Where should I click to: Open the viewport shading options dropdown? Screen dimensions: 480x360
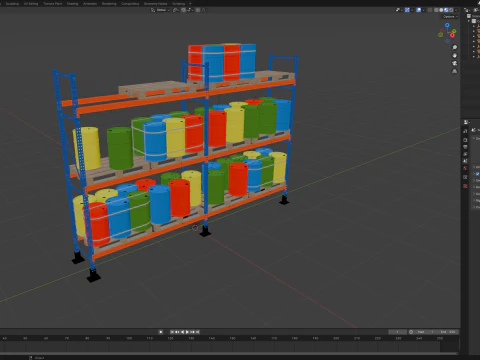pyautogui.click(x=456, y=10)
